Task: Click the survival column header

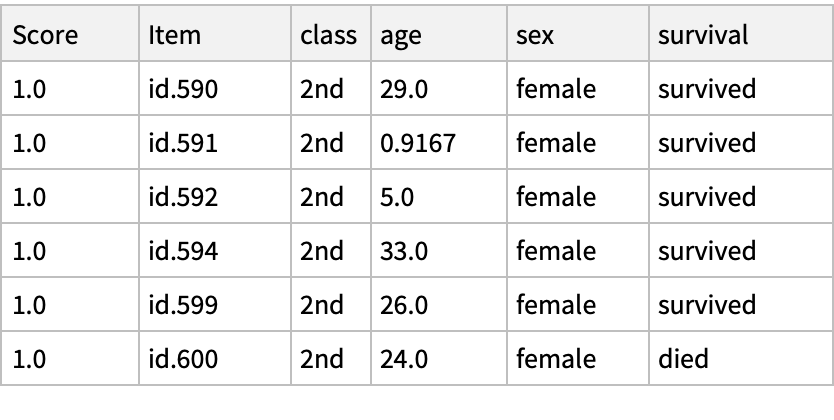Action: (x=703, y=35)
